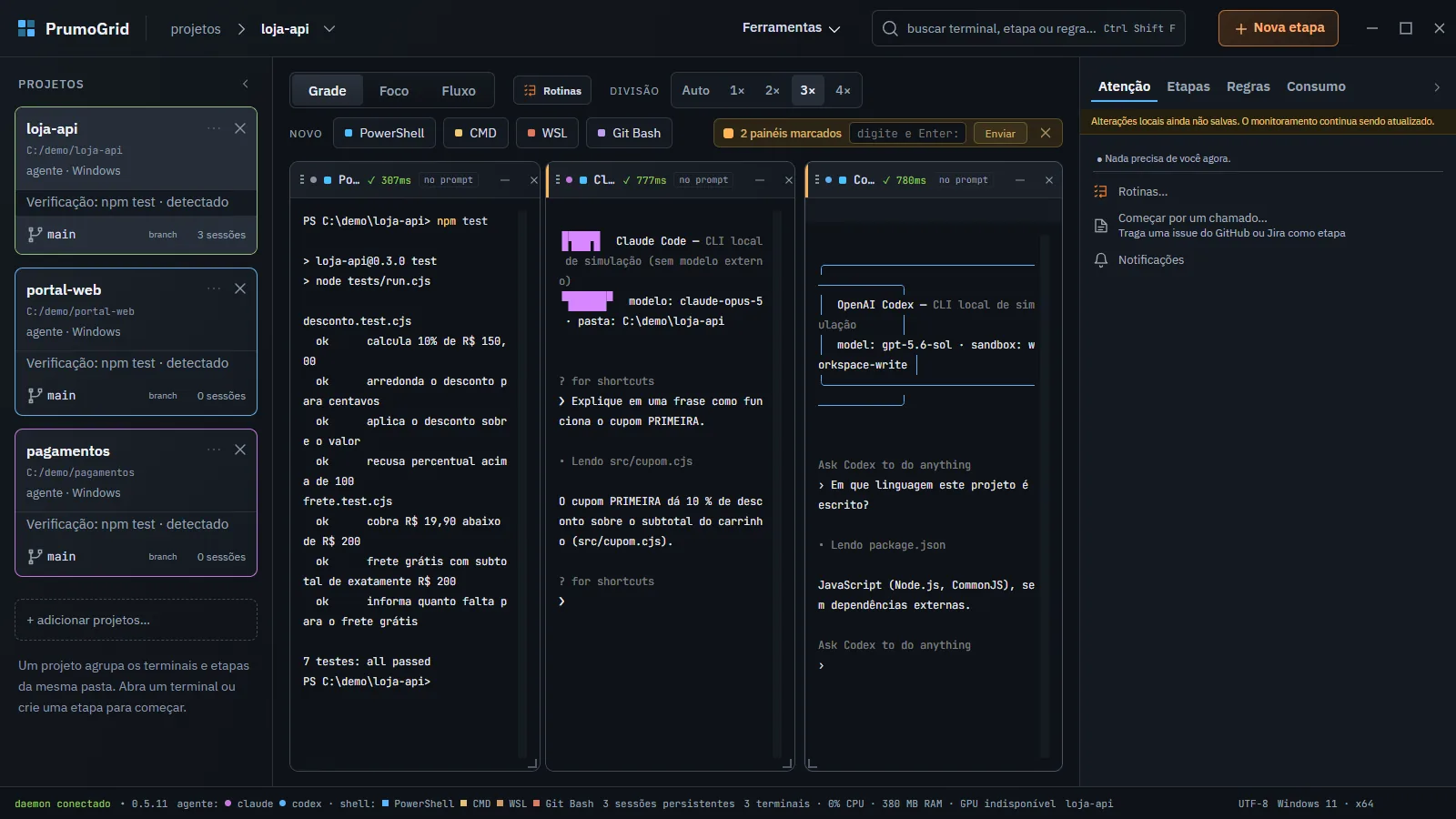Switch to Foco view
The height and width of the screenshot is (819, 1456).
point(394,90)
